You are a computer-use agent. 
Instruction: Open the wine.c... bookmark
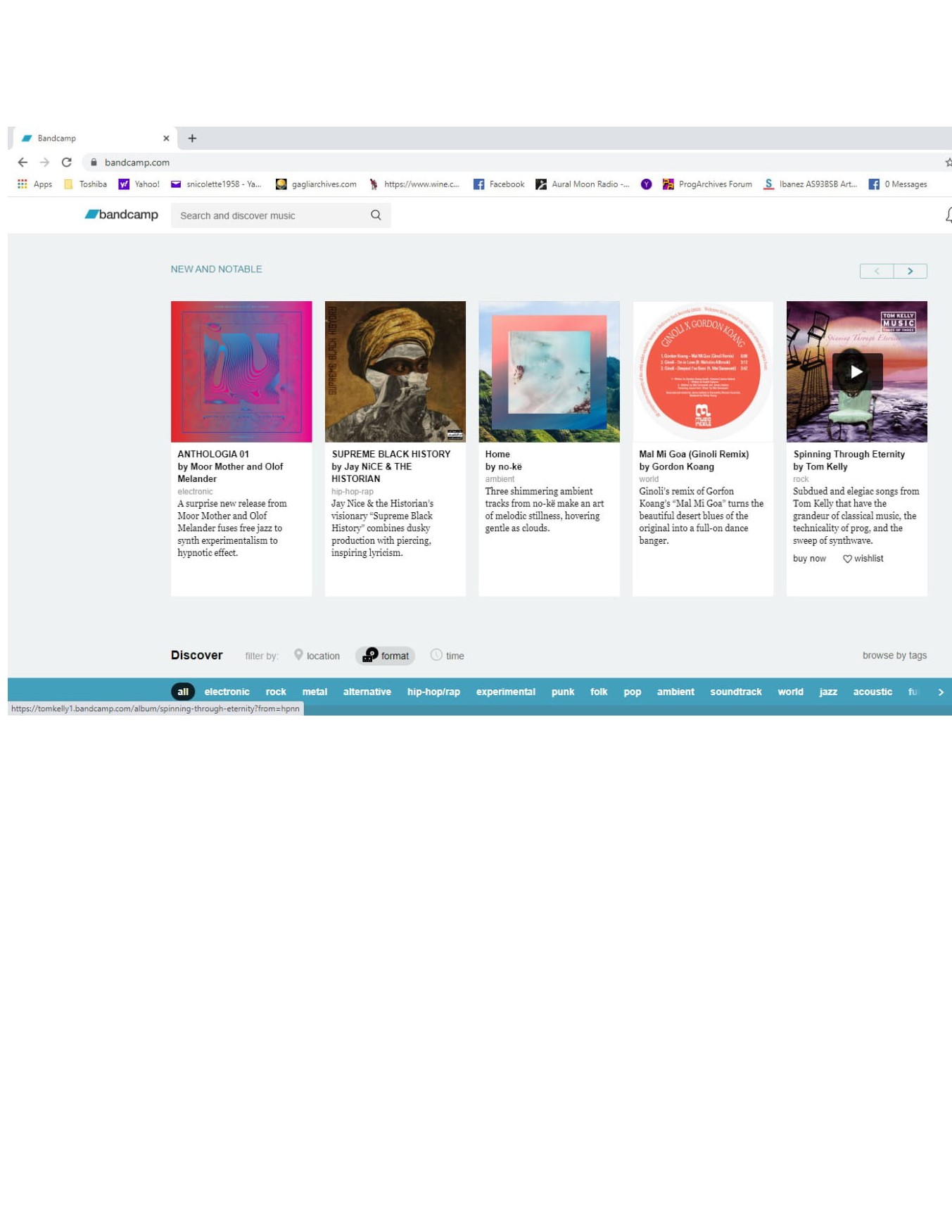[414, 184]
